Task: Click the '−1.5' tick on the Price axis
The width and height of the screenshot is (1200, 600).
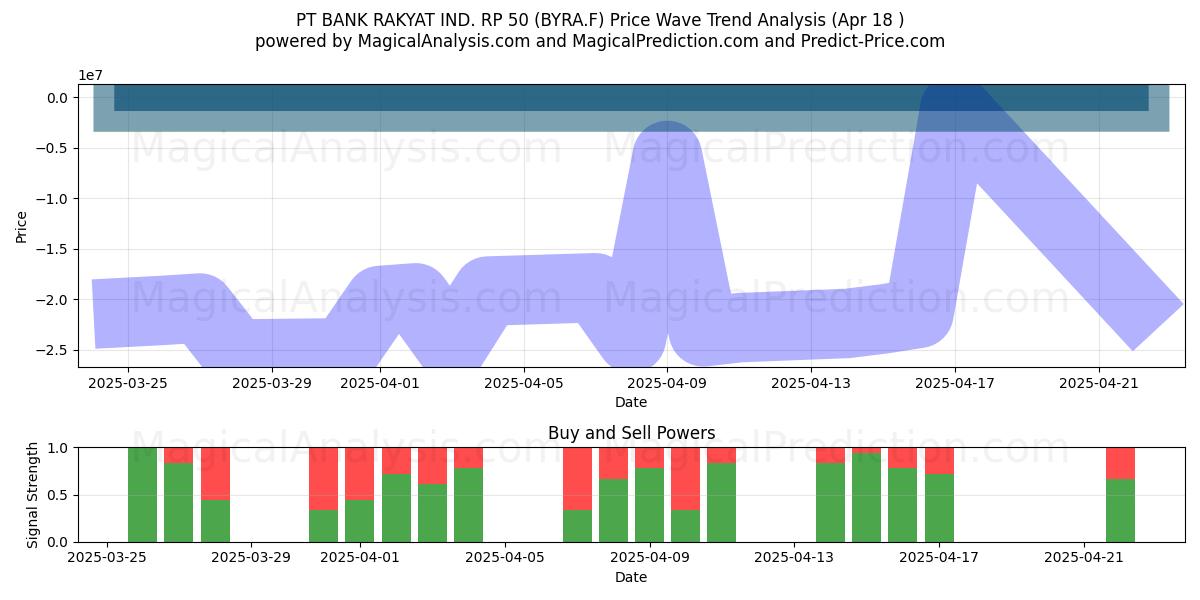Action: click(x=53, y=249)
